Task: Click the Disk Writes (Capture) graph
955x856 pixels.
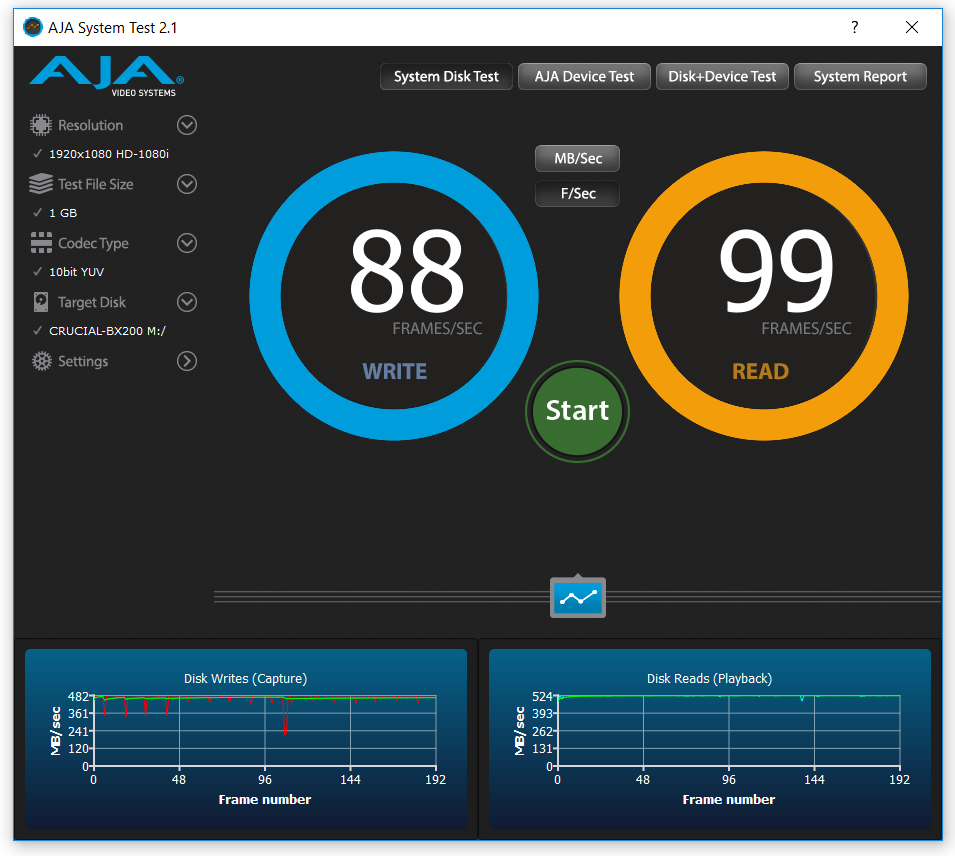Action: [246, 738]
